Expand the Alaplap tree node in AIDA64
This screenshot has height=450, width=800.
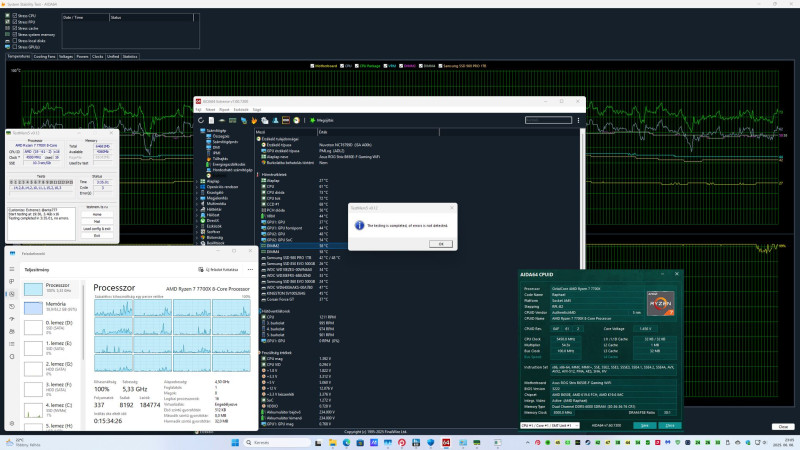point(197,181)
